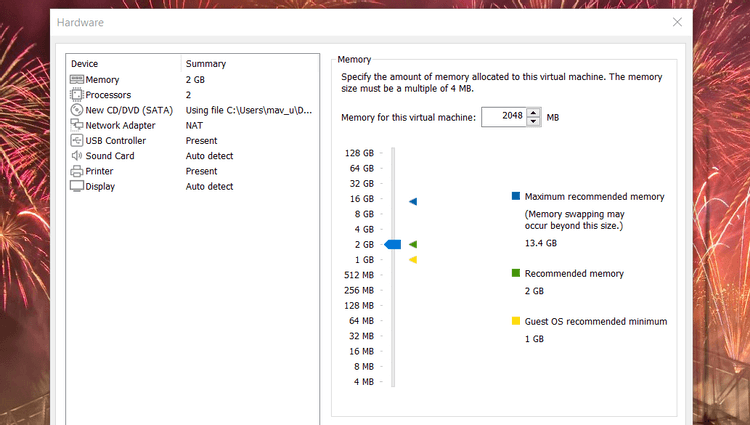Select the Printer row in device list
This screenshot has width=750, height=425.
pos(192,171)
